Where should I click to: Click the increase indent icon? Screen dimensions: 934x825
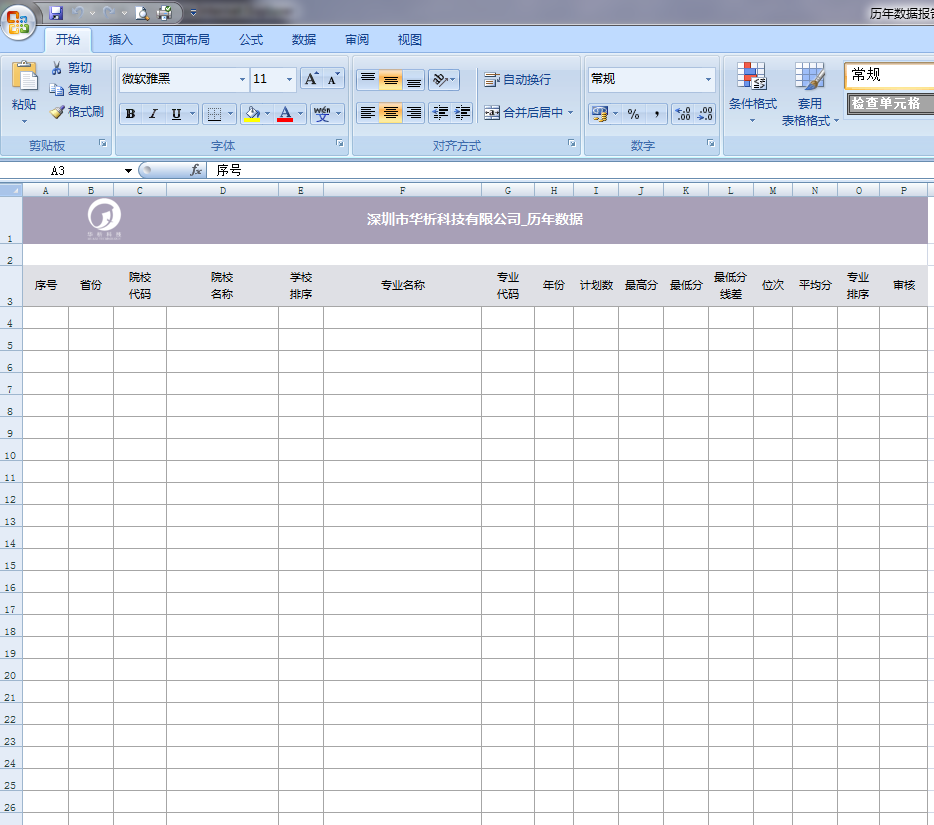[x=462, y=113]
